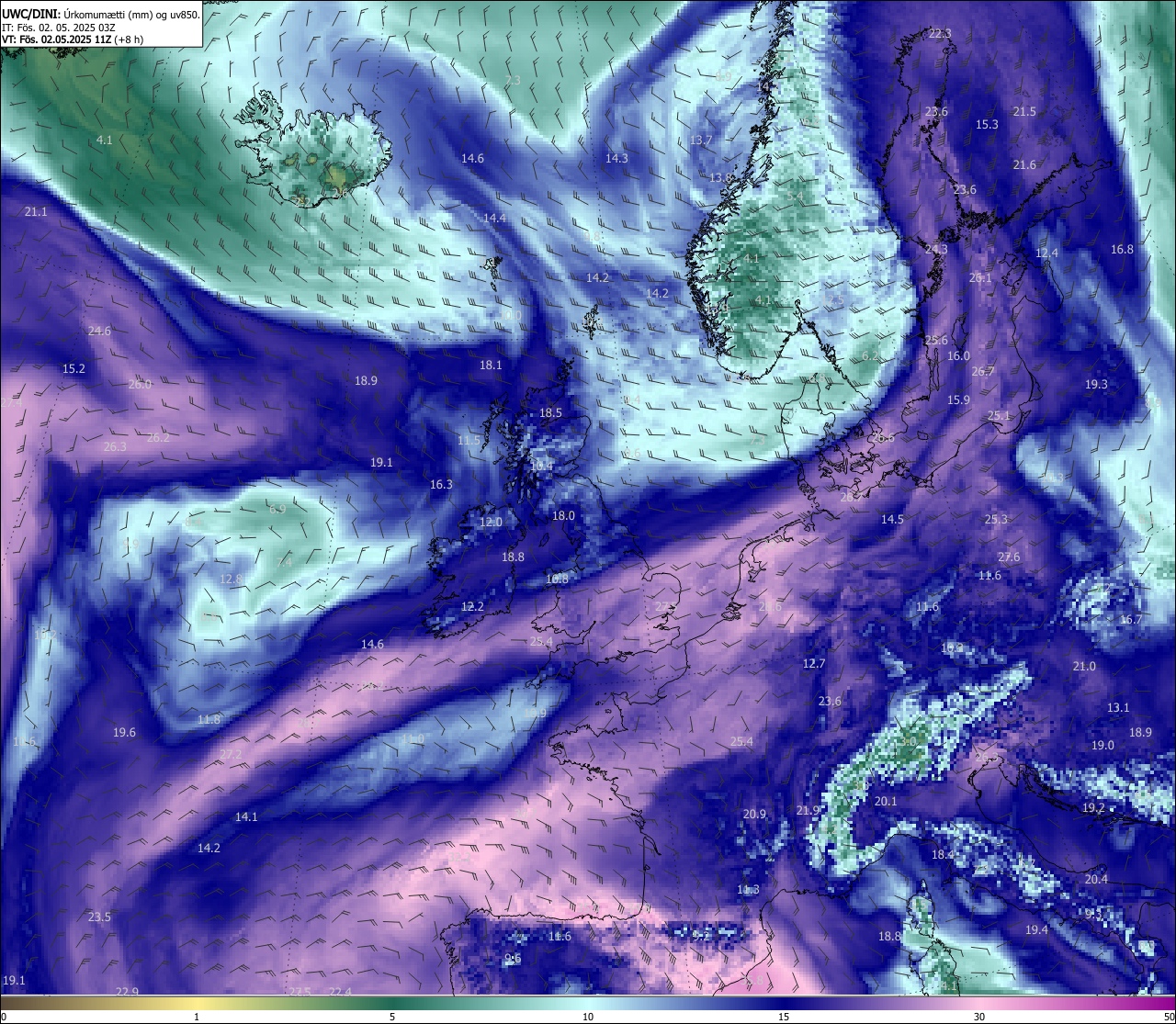Click the map value 26.2

pos(158,438)
